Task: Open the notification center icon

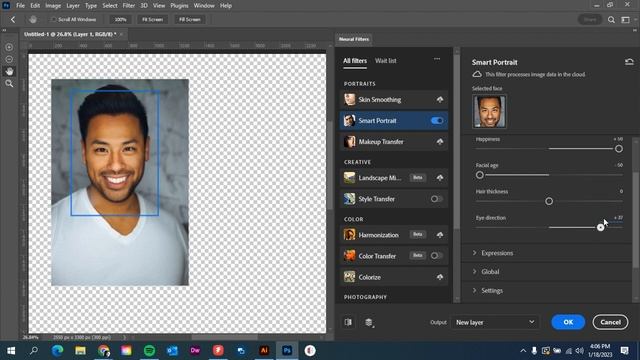Action: point(624,351)
